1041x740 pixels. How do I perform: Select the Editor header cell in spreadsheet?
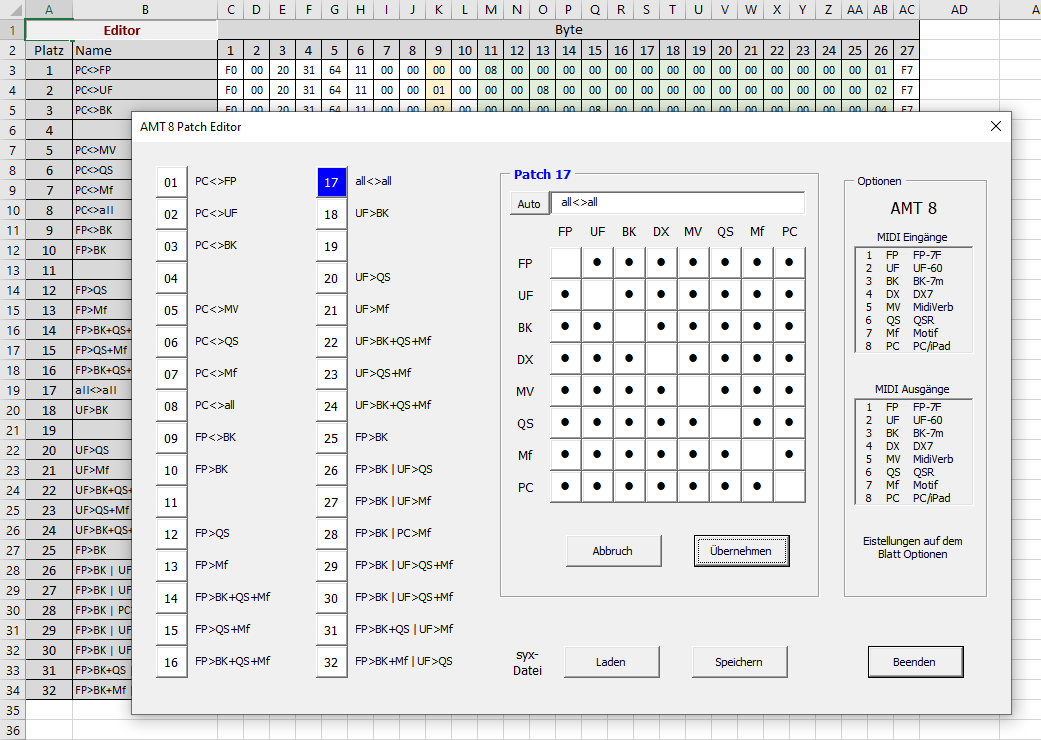coord(121,30)
